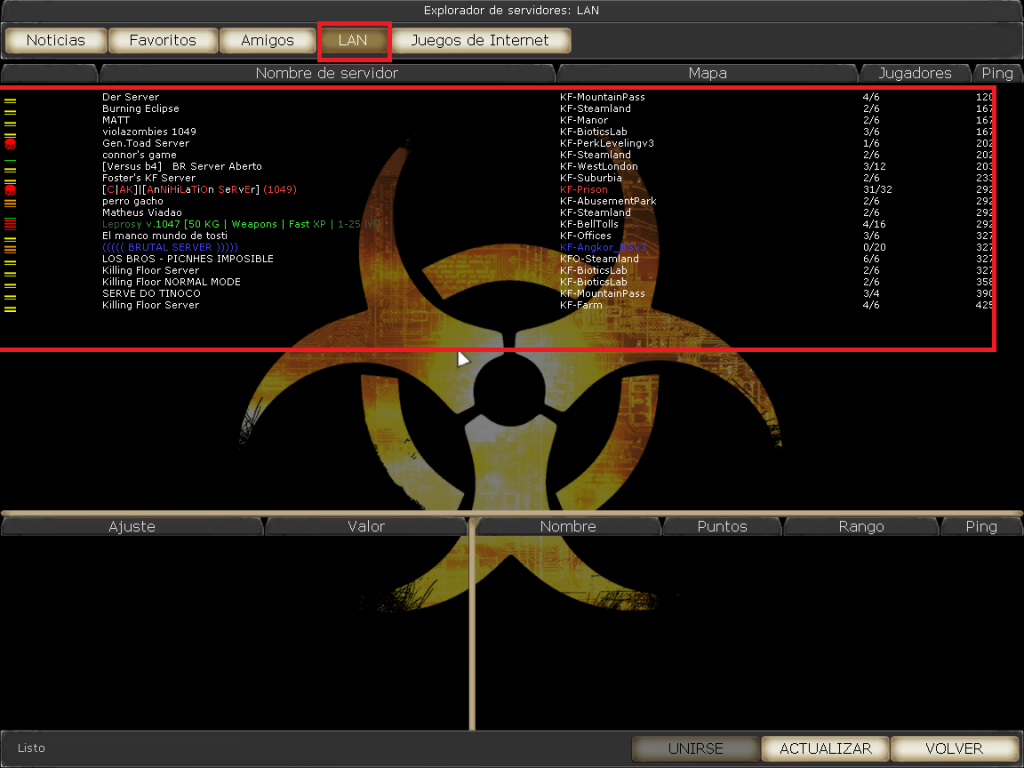Image resolution: width=1024 pixels, height=768 pixels.
Task: Click player count '31/32'
Action: pyautogui.click(x=878, y=189)
